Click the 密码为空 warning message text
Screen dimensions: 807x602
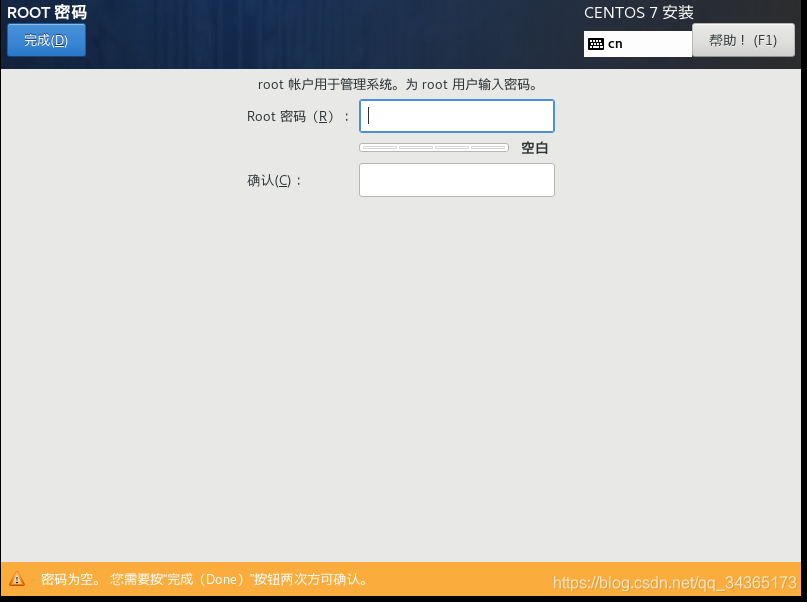[x=206, y=579]
